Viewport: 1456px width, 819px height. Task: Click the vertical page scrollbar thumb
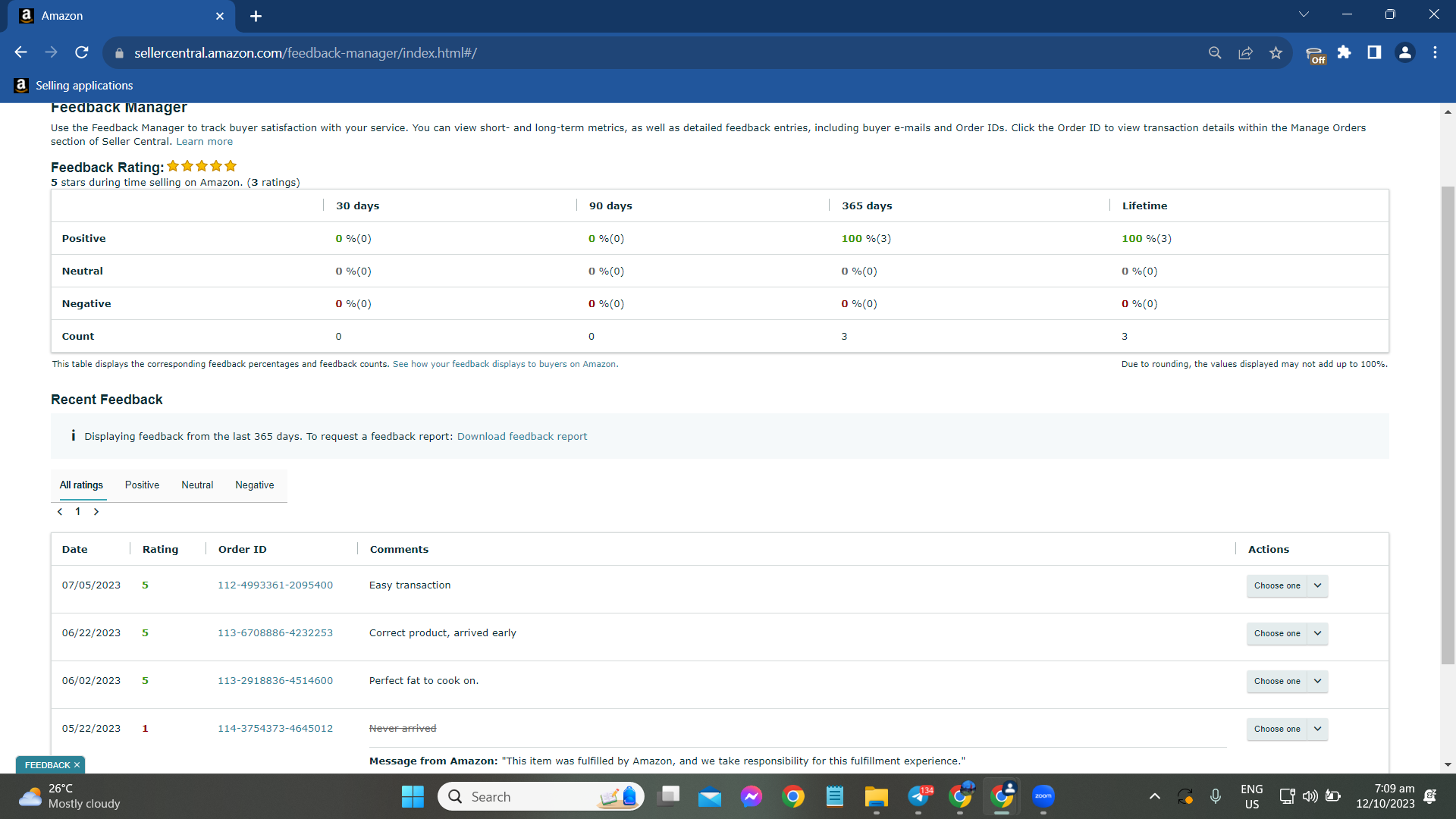pos(1448,425)
